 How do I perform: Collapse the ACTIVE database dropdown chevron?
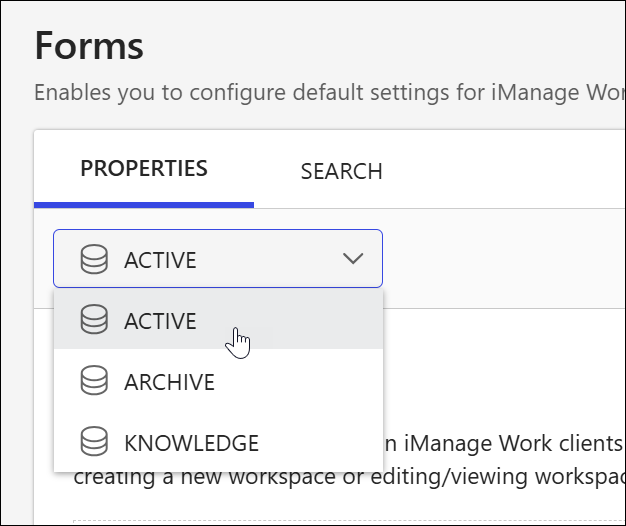point(353,259)
